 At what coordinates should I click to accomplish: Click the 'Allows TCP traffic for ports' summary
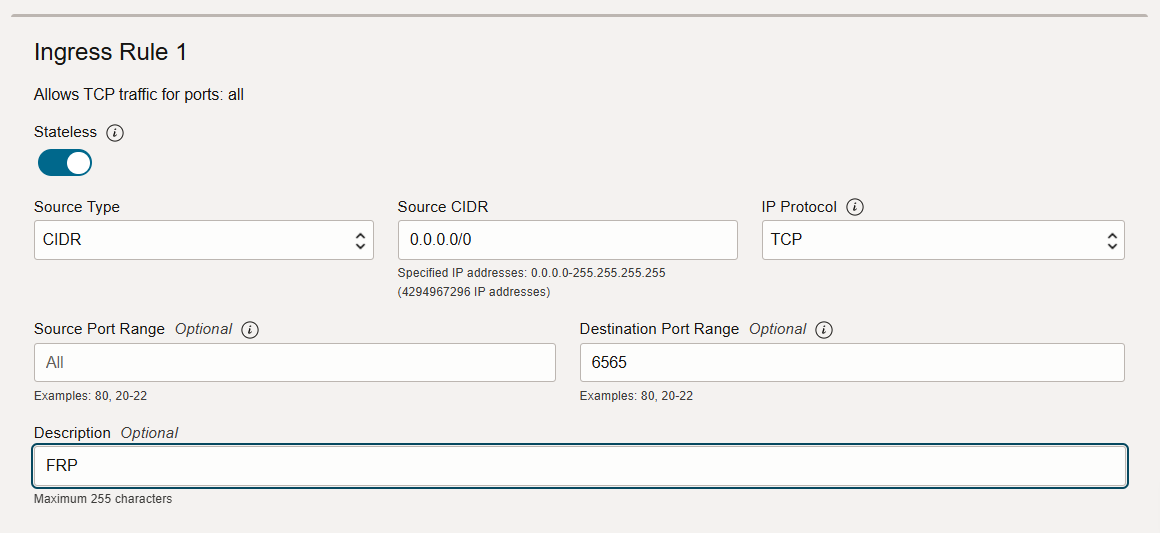coord(139,95)
